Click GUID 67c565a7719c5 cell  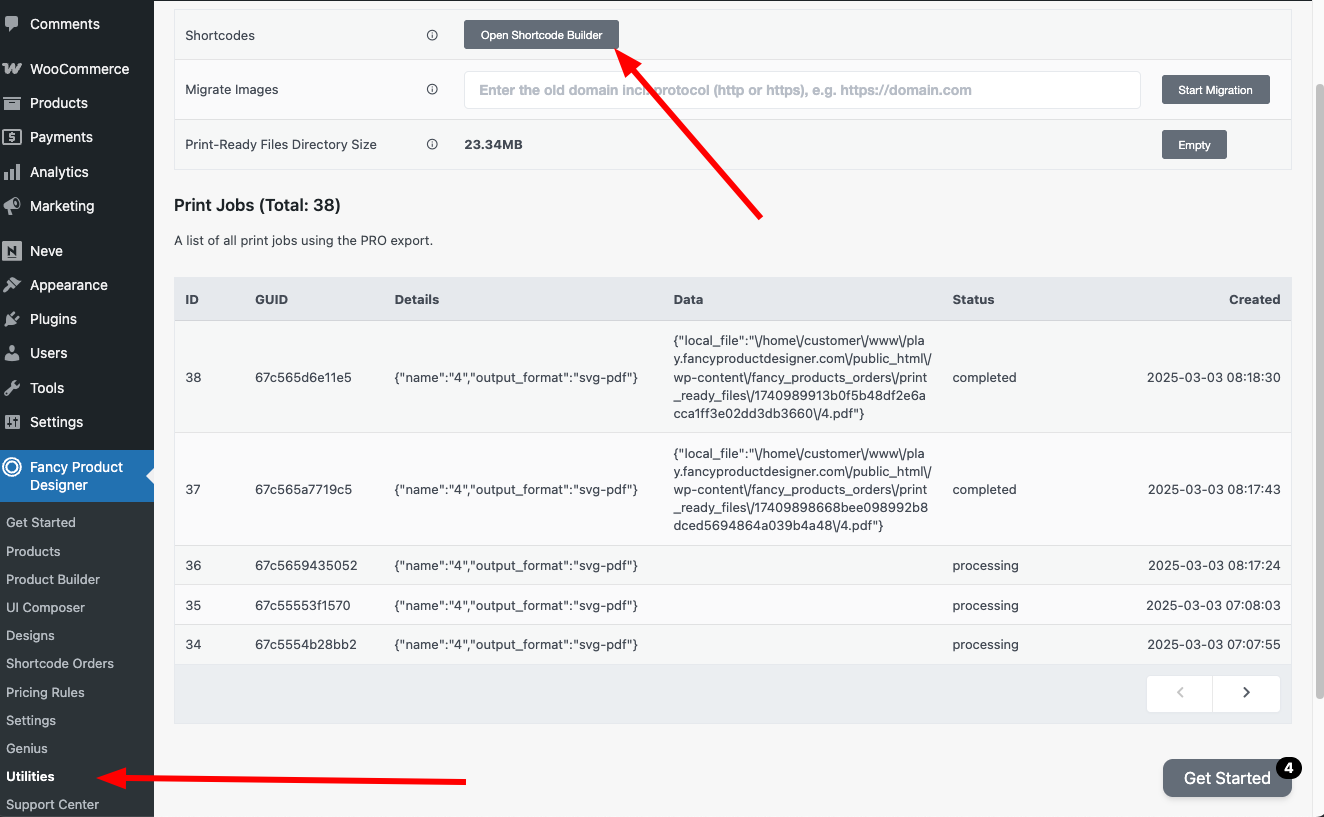click(x=303, y=489)
